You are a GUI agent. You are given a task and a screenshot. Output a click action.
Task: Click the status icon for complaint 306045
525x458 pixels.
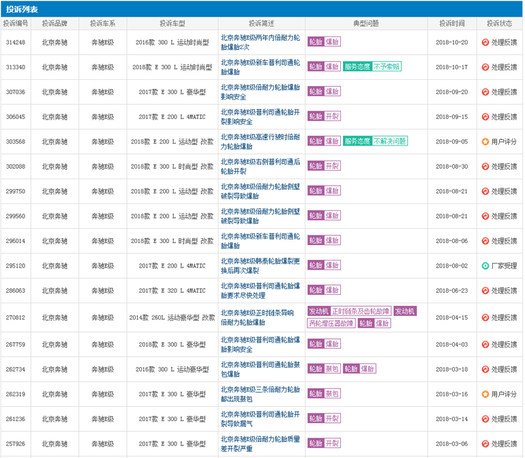pos(485,117)
